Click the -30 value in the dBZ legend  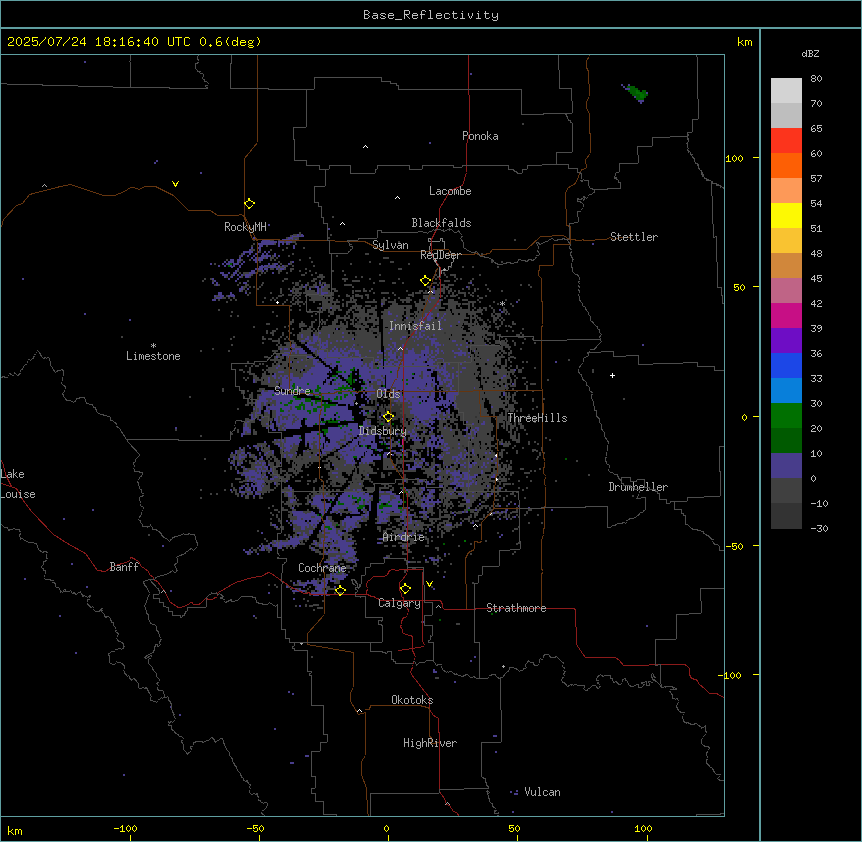pos(819,528)
